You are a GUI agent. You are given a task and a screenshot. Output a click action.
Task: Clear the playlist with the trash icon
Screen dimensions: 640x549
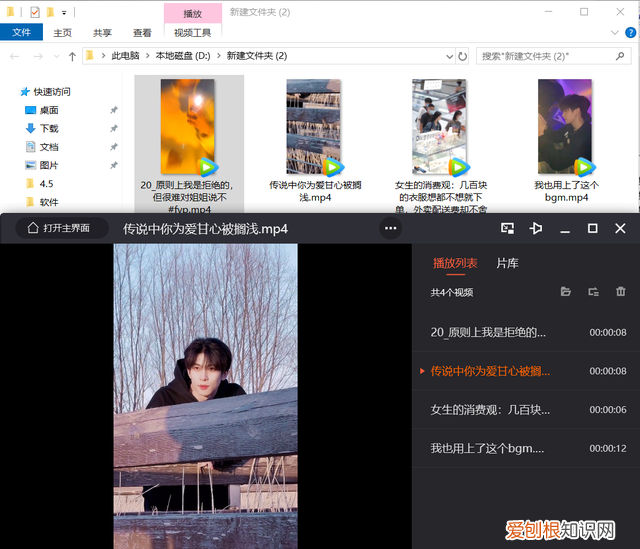pos(620,291)
